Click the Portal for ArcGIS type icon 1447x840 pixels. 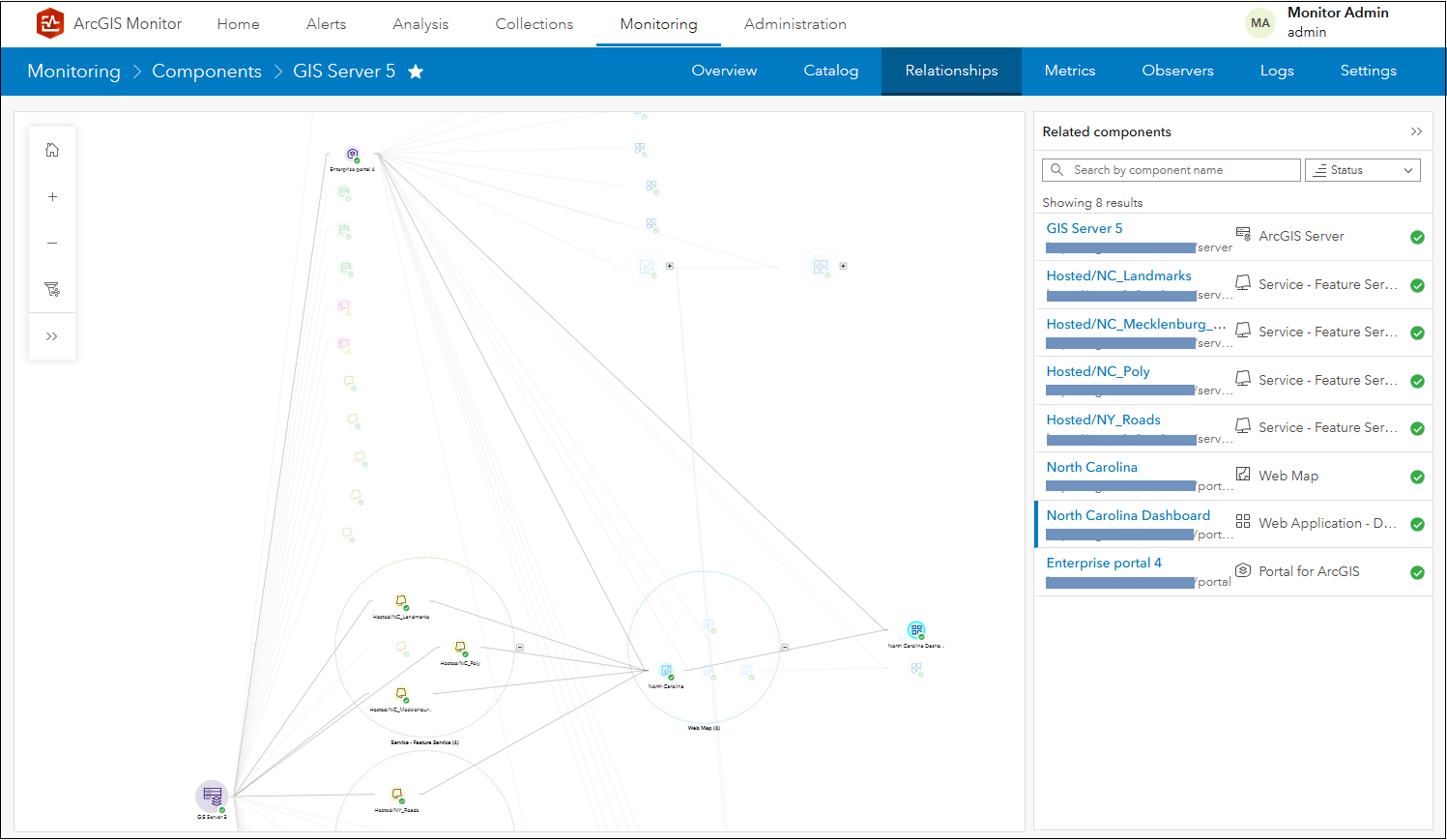tap(1243, 570)
